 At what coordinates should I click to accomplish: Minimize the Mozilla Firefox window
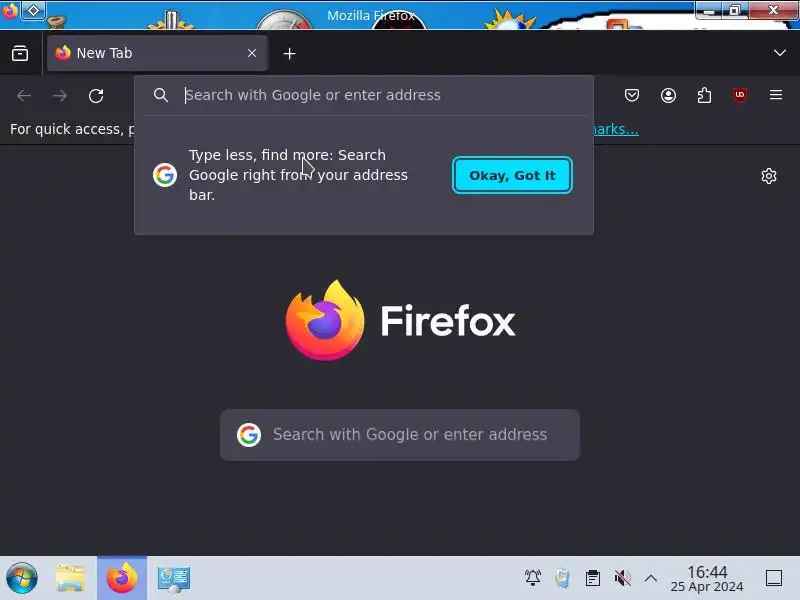point(709,10)
